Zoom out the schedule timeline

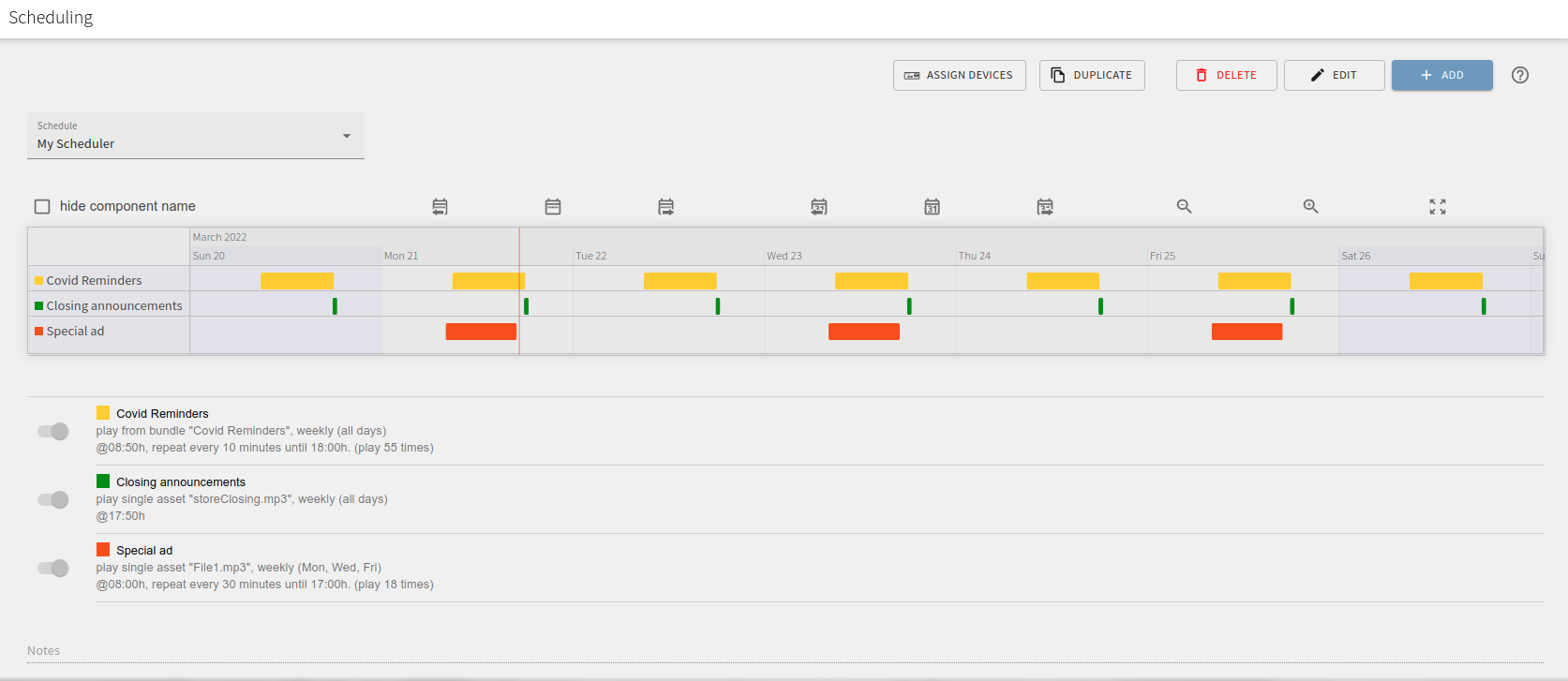(x=1185, y=206)
